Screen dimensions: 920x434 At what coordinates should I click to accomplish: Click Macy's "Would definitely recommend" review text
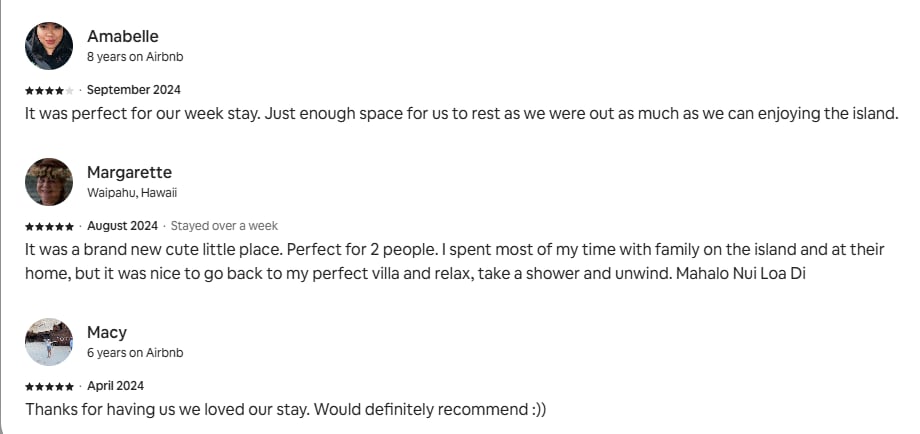coord(286,409)
